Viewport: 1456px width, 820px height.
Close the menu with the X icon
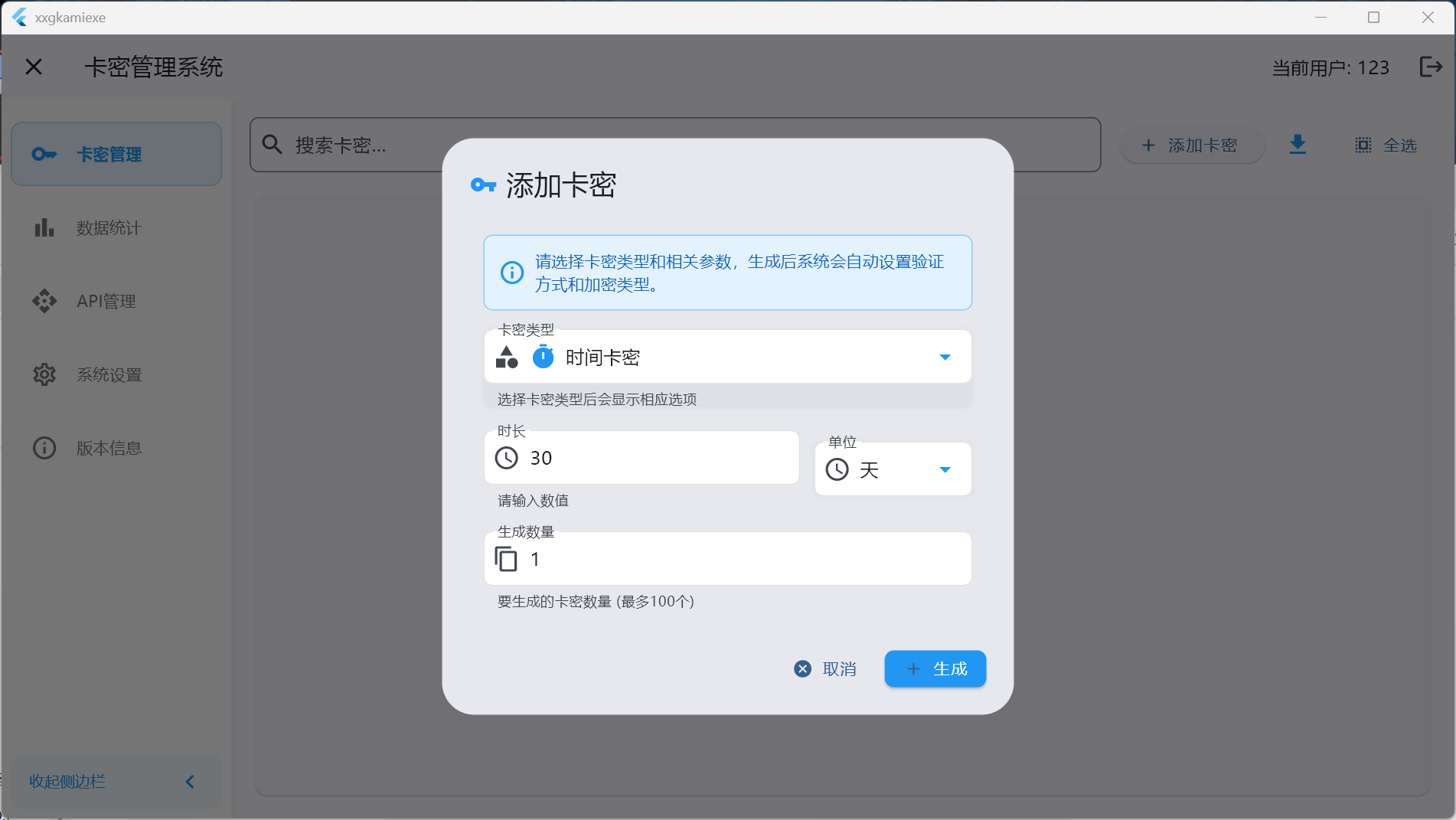point(34,67)
